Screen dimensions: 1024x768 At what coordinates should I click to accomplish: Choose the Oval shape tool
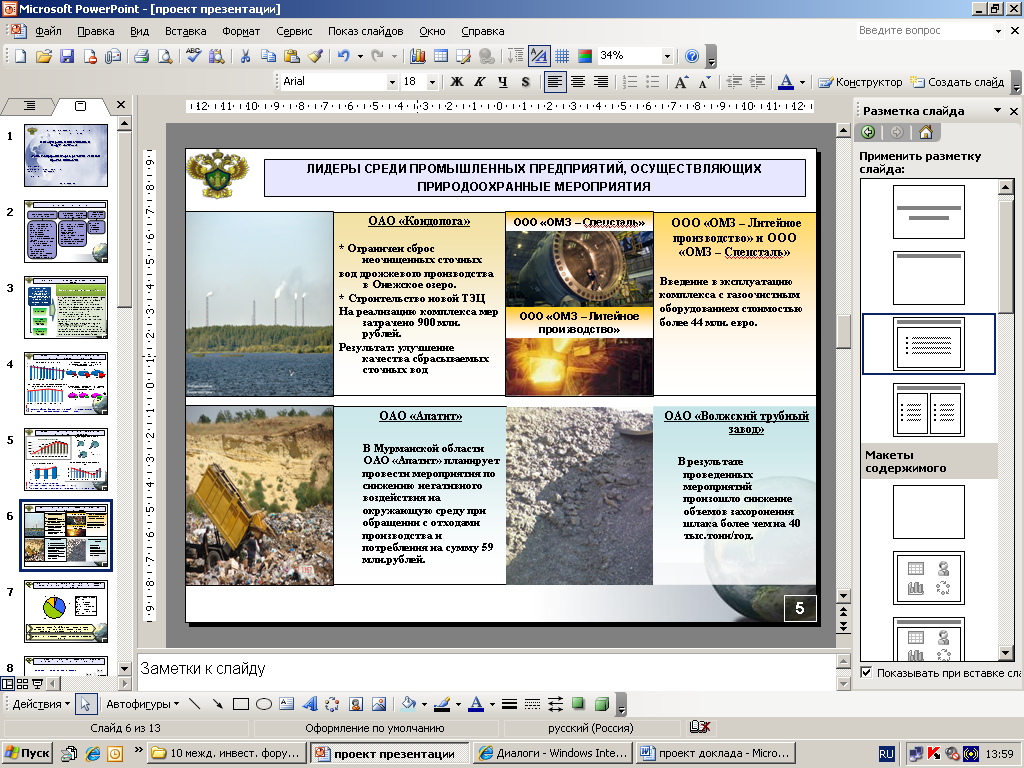[x=264, y=704]
